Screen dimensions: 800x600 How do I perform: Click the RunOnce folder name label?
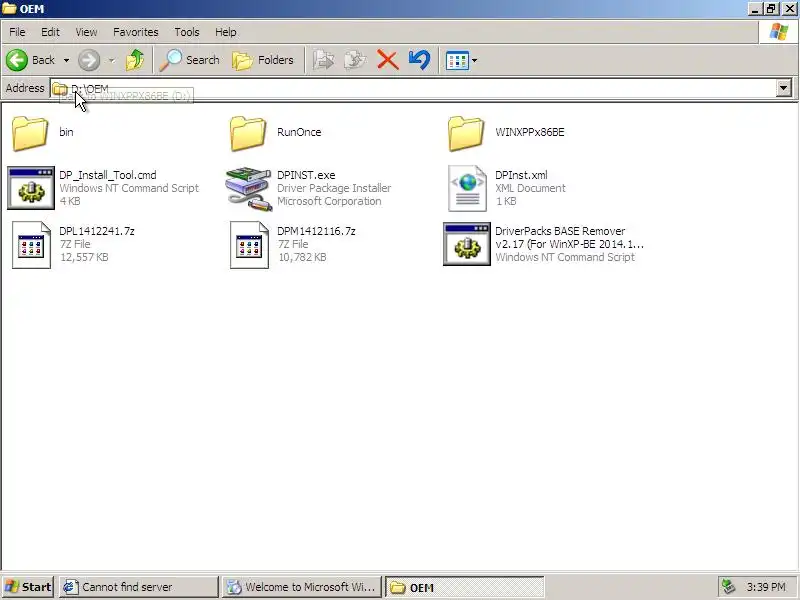pyautogui.click(x=299, y=132)
